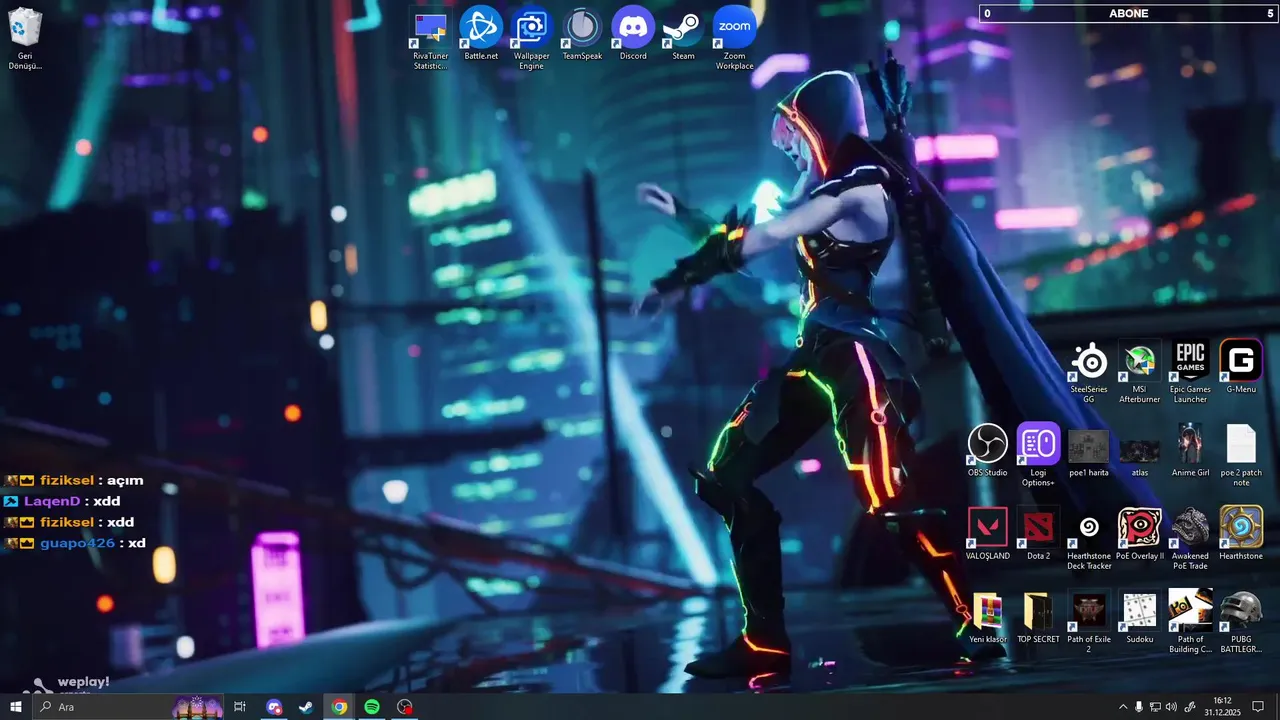
Task: Click chat message "fiziksel : açım"
Action: click(x=74, y=480)
